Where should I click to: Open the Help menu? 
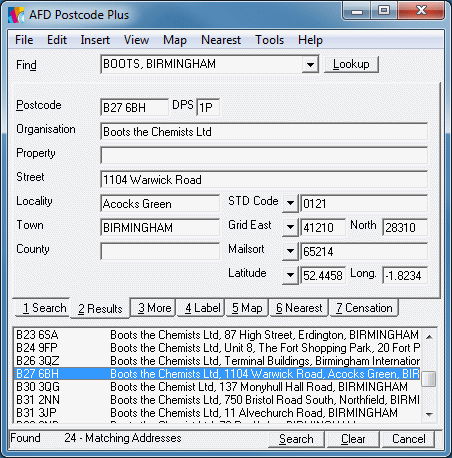click(x=310, y=40)
